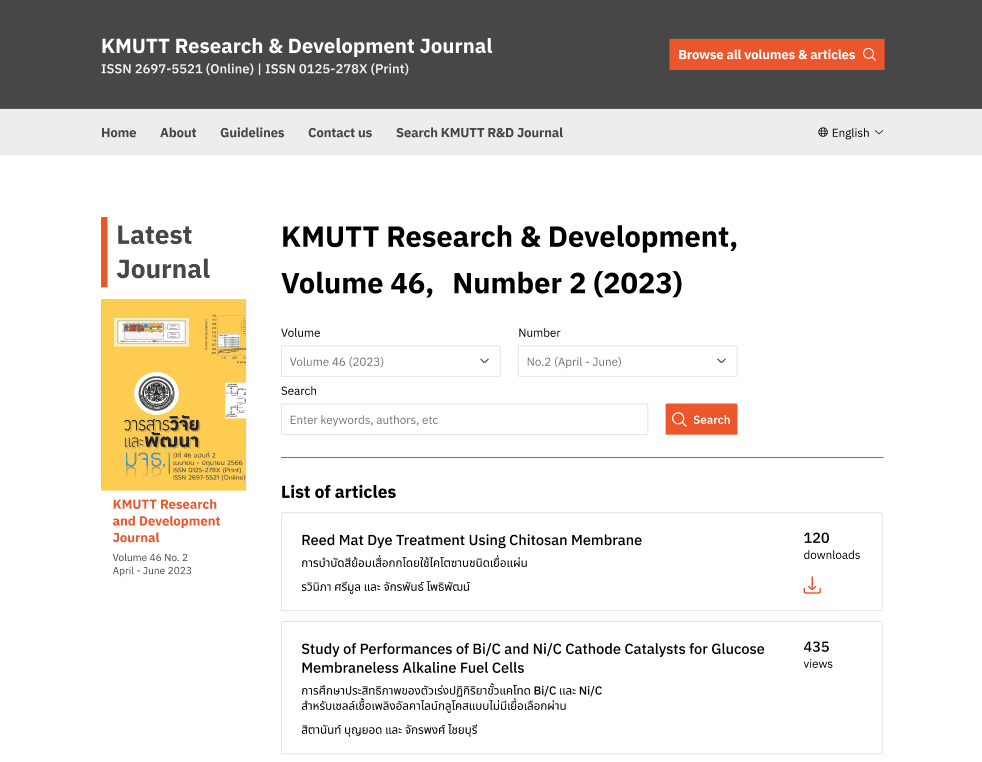This screenshot has width=982, height=762.
Task: Click the search icon in Browse all volumes button
Action: tap(868, 54)
